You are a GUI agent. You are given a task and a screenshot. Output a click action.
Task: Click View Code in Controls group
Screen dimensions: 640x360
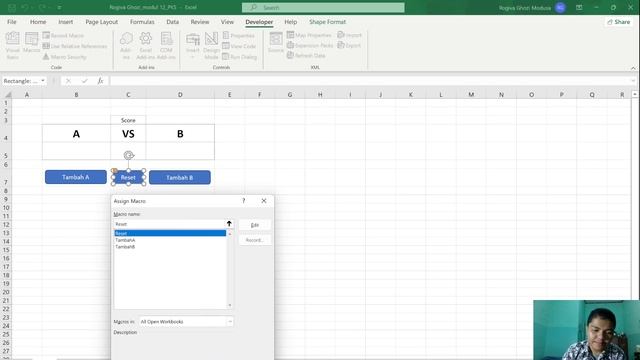239,46
